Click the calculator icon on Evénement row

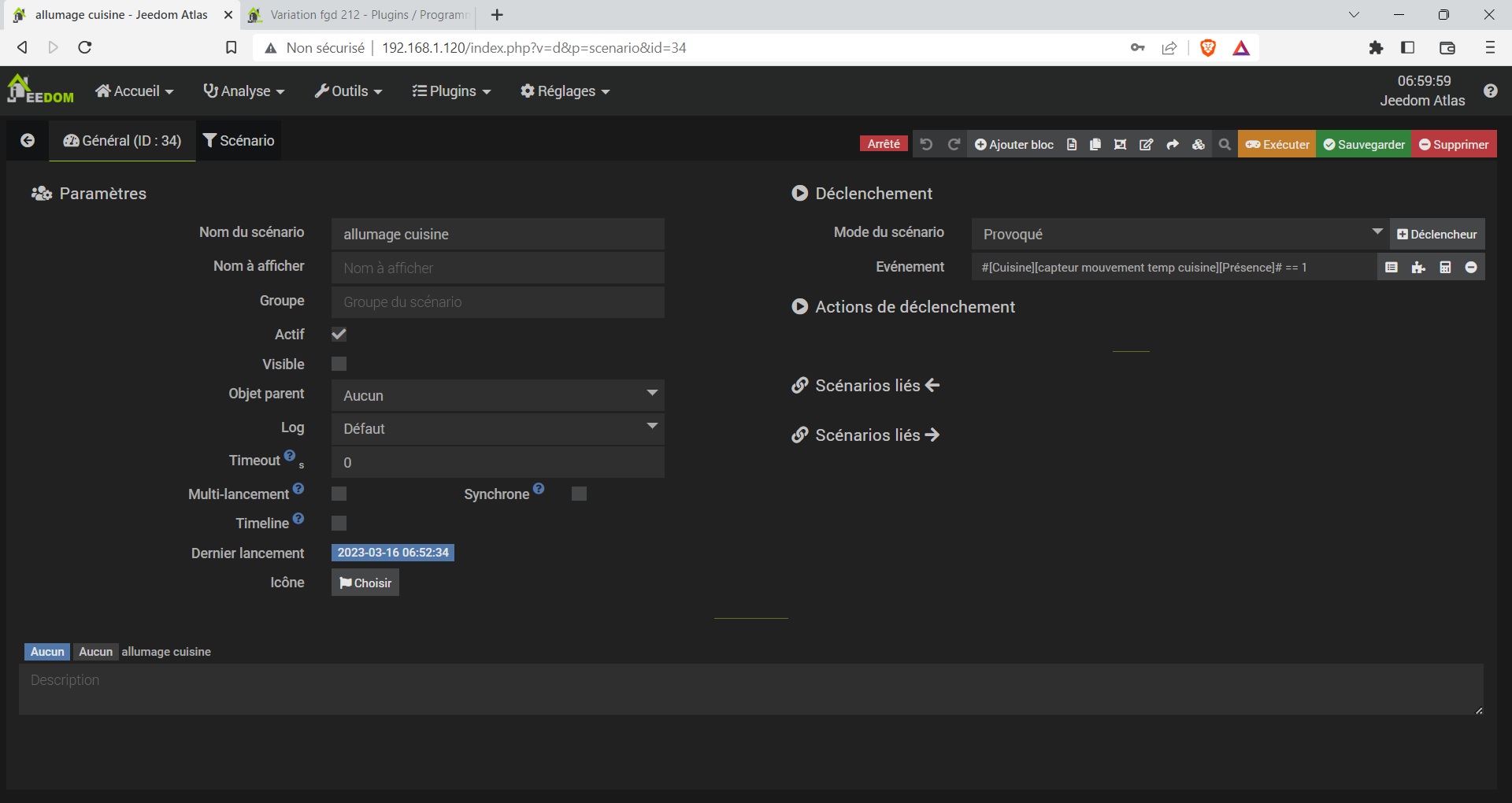point(1444,268)
